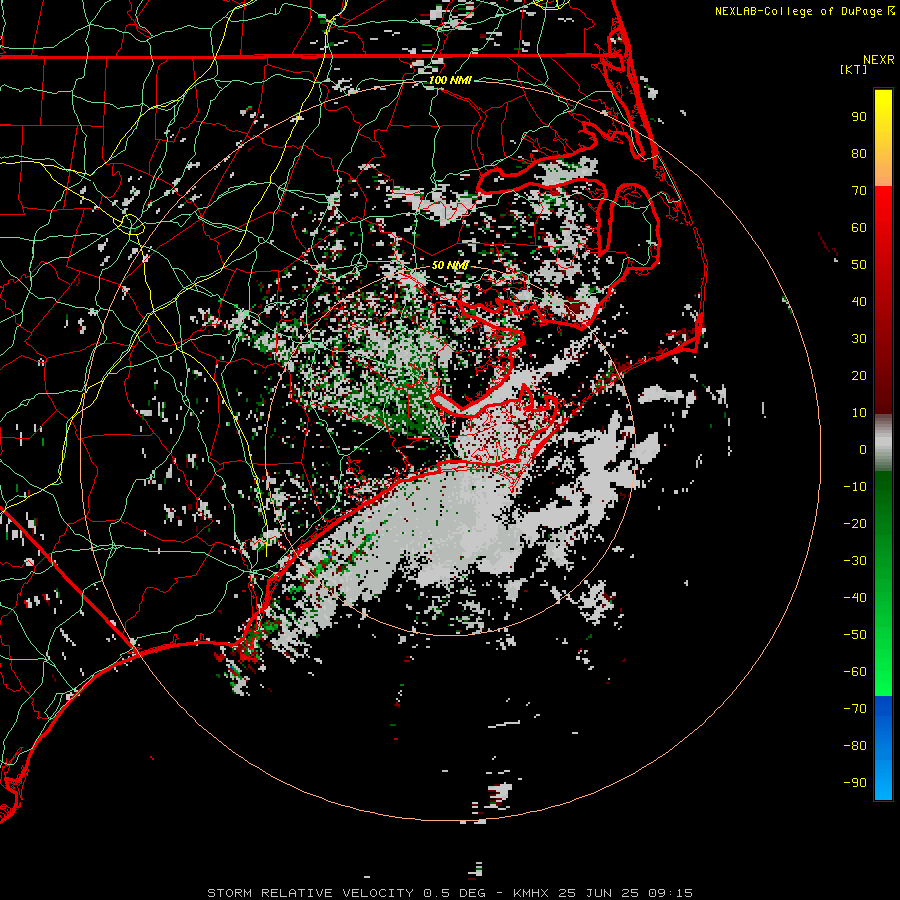This screenshot has height=900, width=900.
Task: Click the -20 scale label
Action: click(x=855, y=524)
